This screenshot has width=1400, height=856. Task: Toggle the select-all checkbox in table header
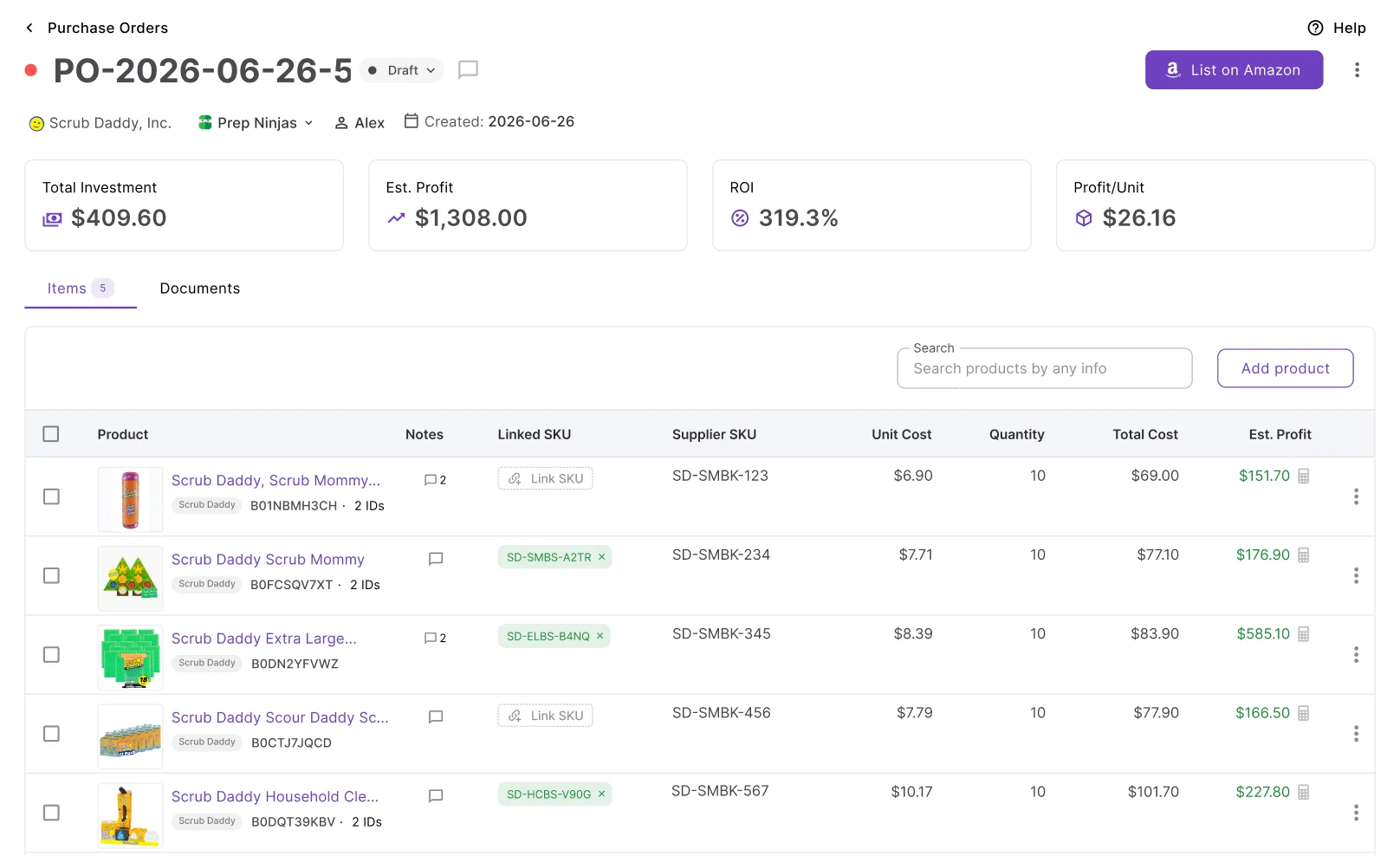coord(51,434)
